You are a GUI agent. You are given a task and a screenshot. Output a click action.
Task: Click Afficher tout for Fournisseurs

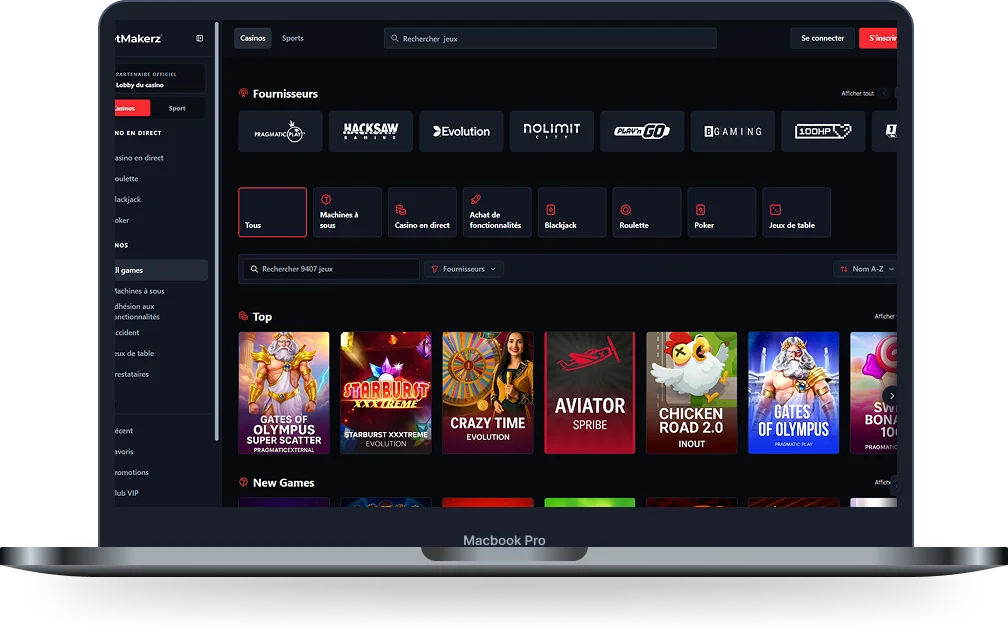point(858,93)
